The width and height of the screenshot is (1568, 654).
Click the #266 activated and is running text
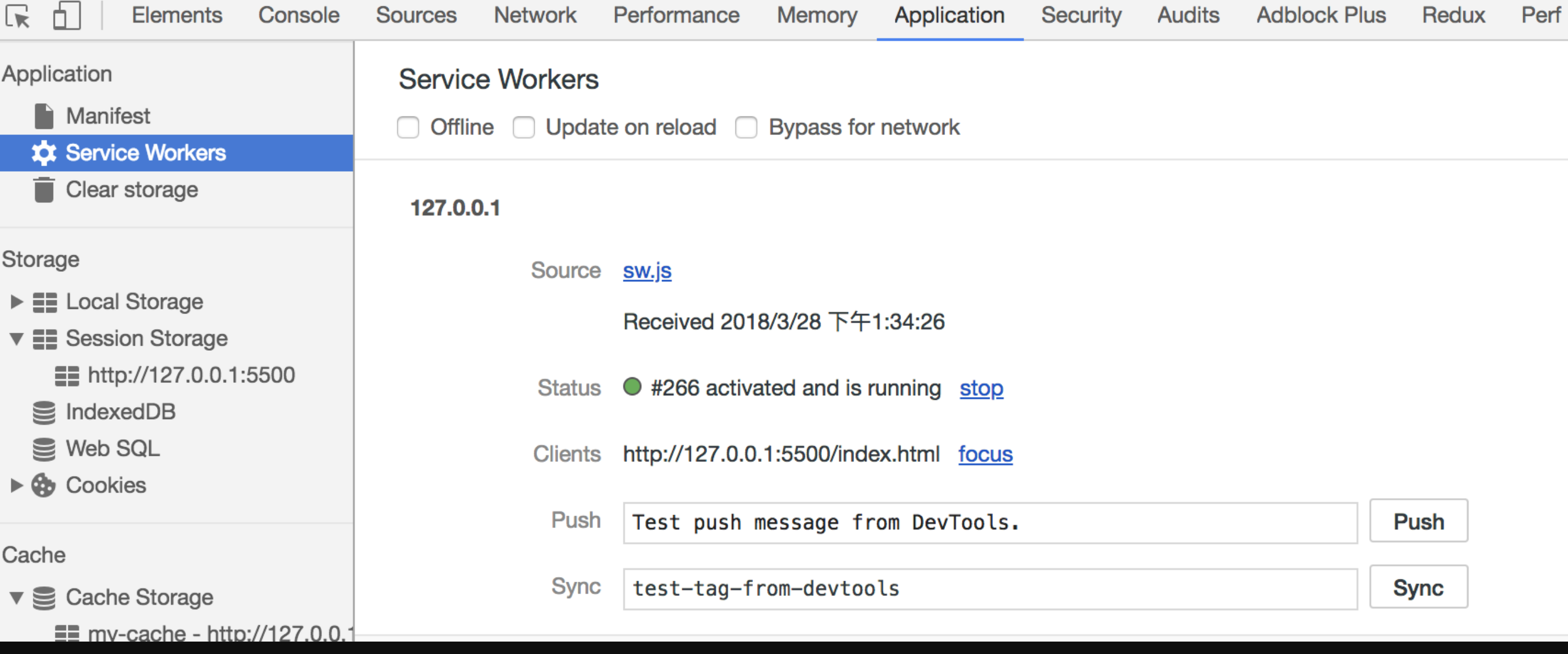pos(796,388)
